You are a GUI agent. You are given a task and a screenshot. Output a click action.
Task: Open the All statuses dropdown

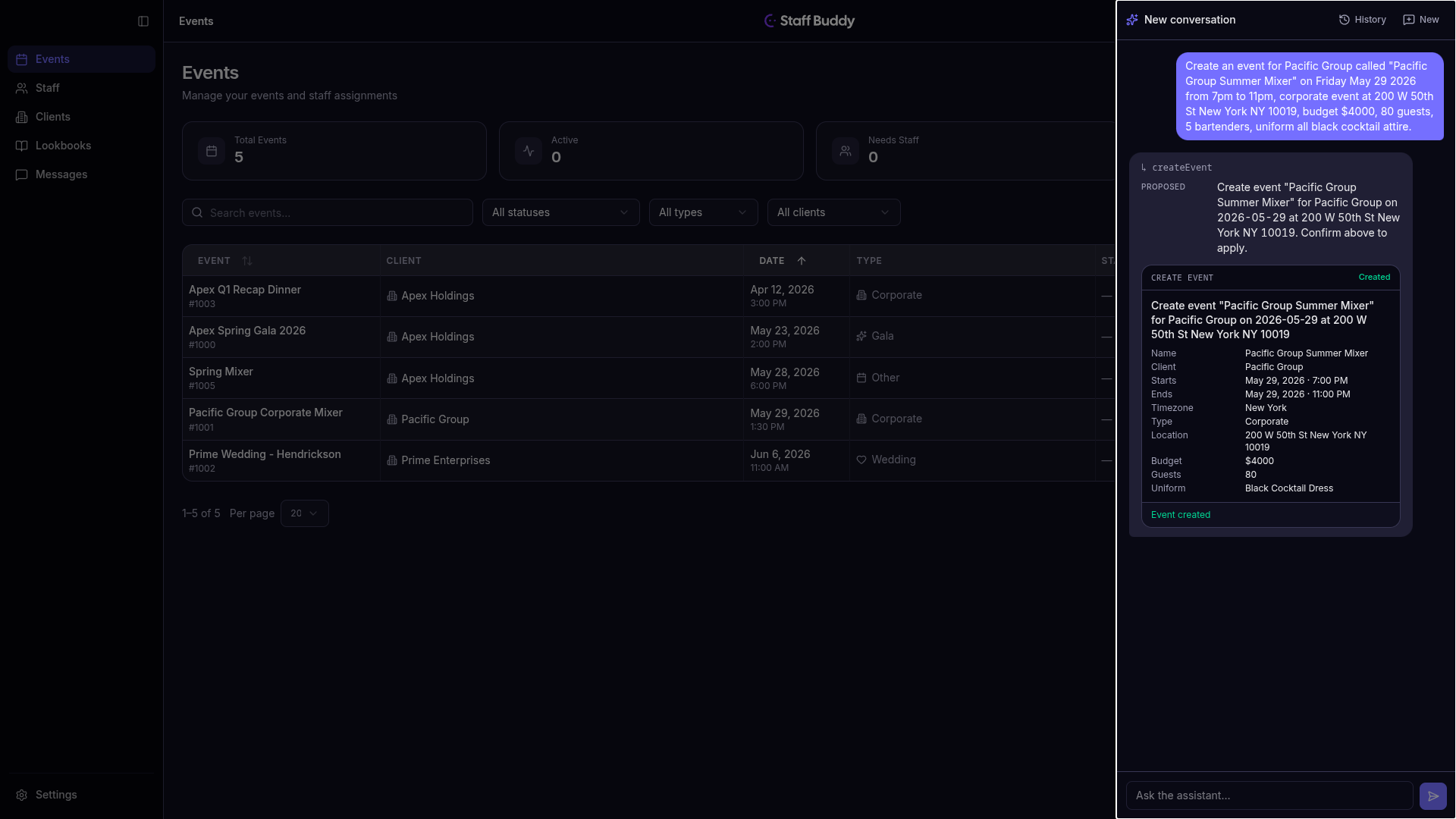pyautogui.click(x=561, y=212)
